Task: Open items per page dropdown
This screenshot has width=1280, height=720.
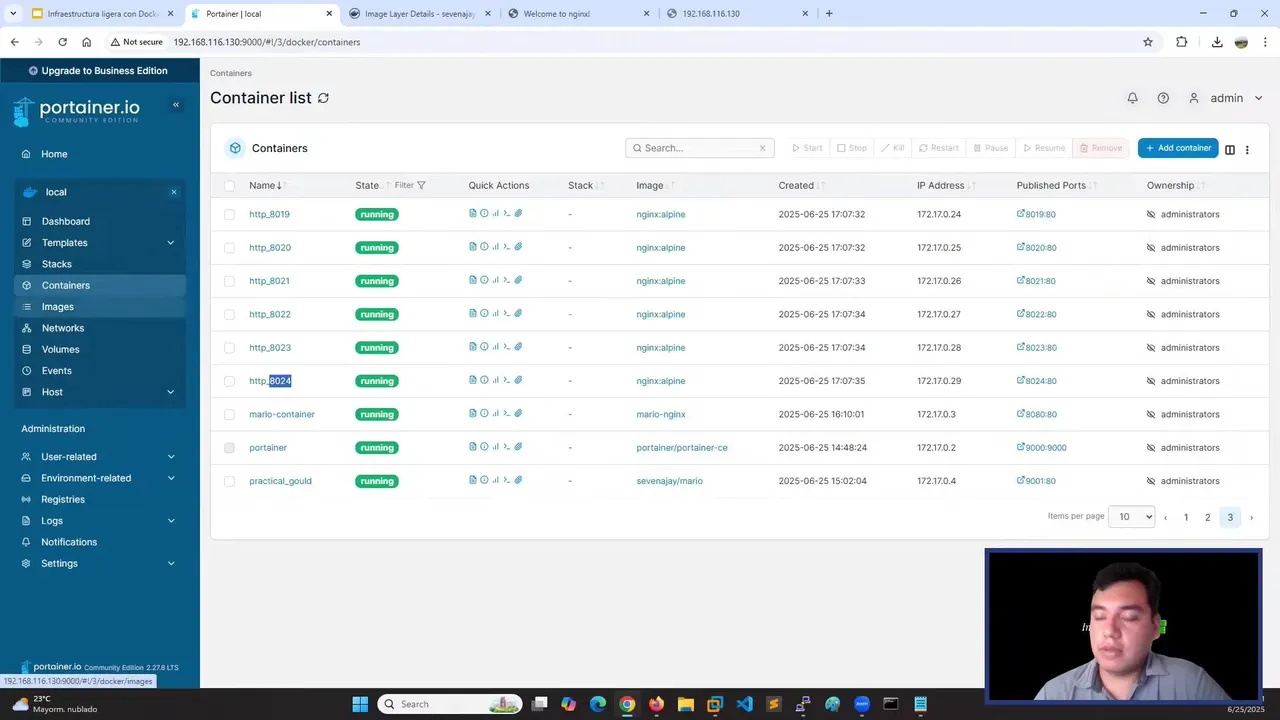Action: point(1132,517)
